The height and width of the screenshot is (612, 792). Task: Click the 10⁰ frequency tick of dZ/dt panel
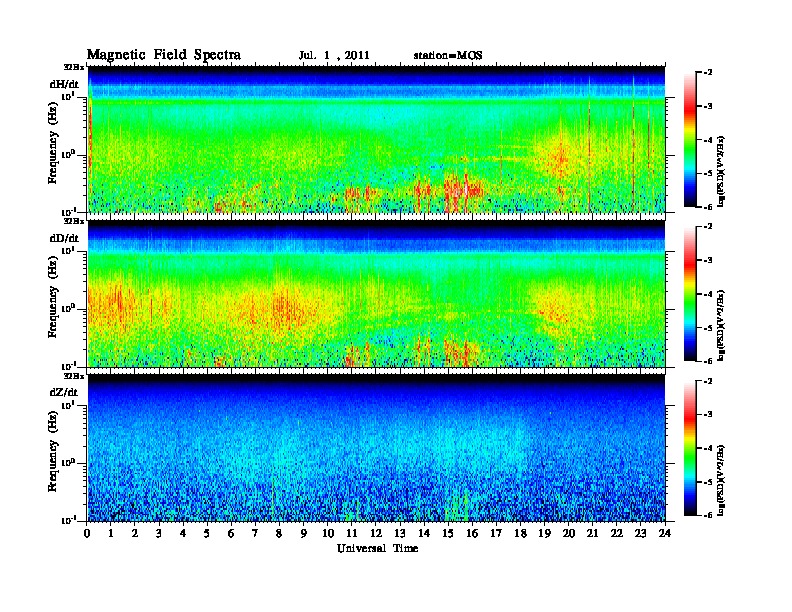click(x=69, y=463)
